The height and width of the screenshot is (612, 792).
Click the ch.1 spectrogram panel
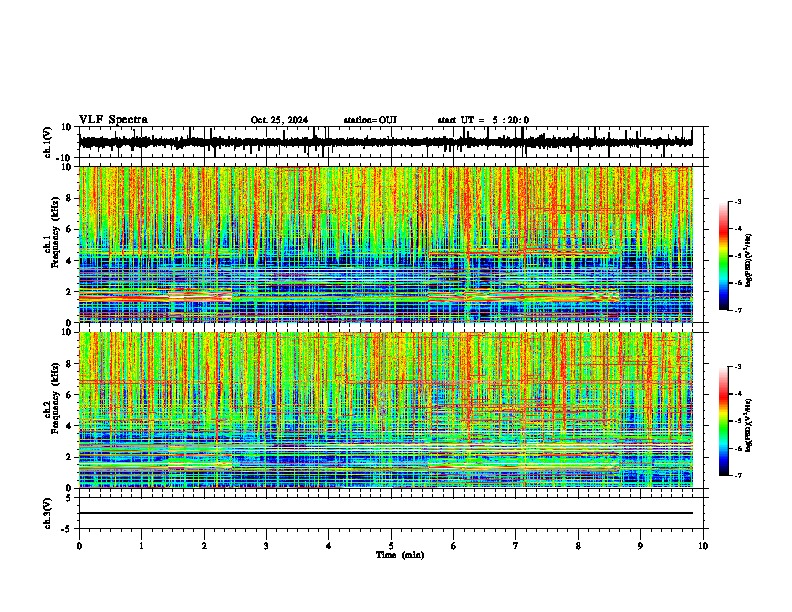[x=385, y=244]
